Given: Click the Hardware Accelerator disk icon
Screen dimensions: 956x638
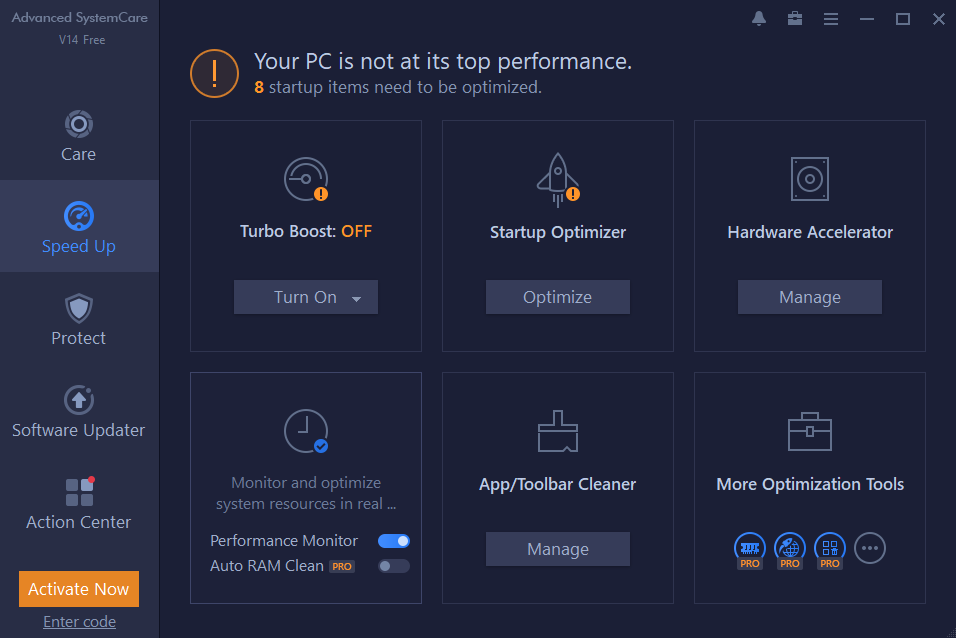Looking at the screenshot, I should click(809, 179).
